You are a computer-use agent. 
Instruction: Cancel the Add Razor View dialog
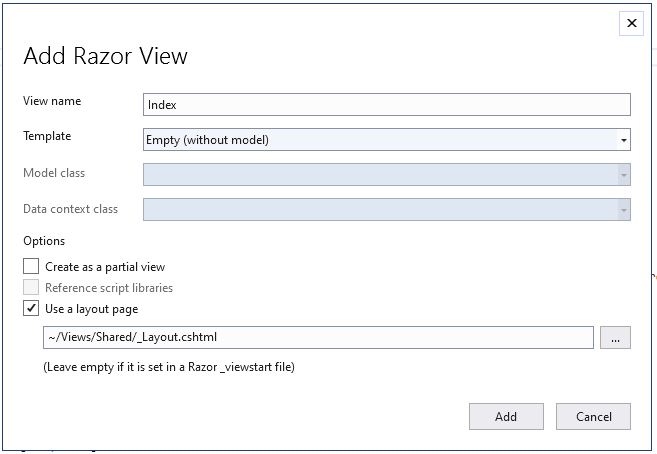click(x=593, y=416)
